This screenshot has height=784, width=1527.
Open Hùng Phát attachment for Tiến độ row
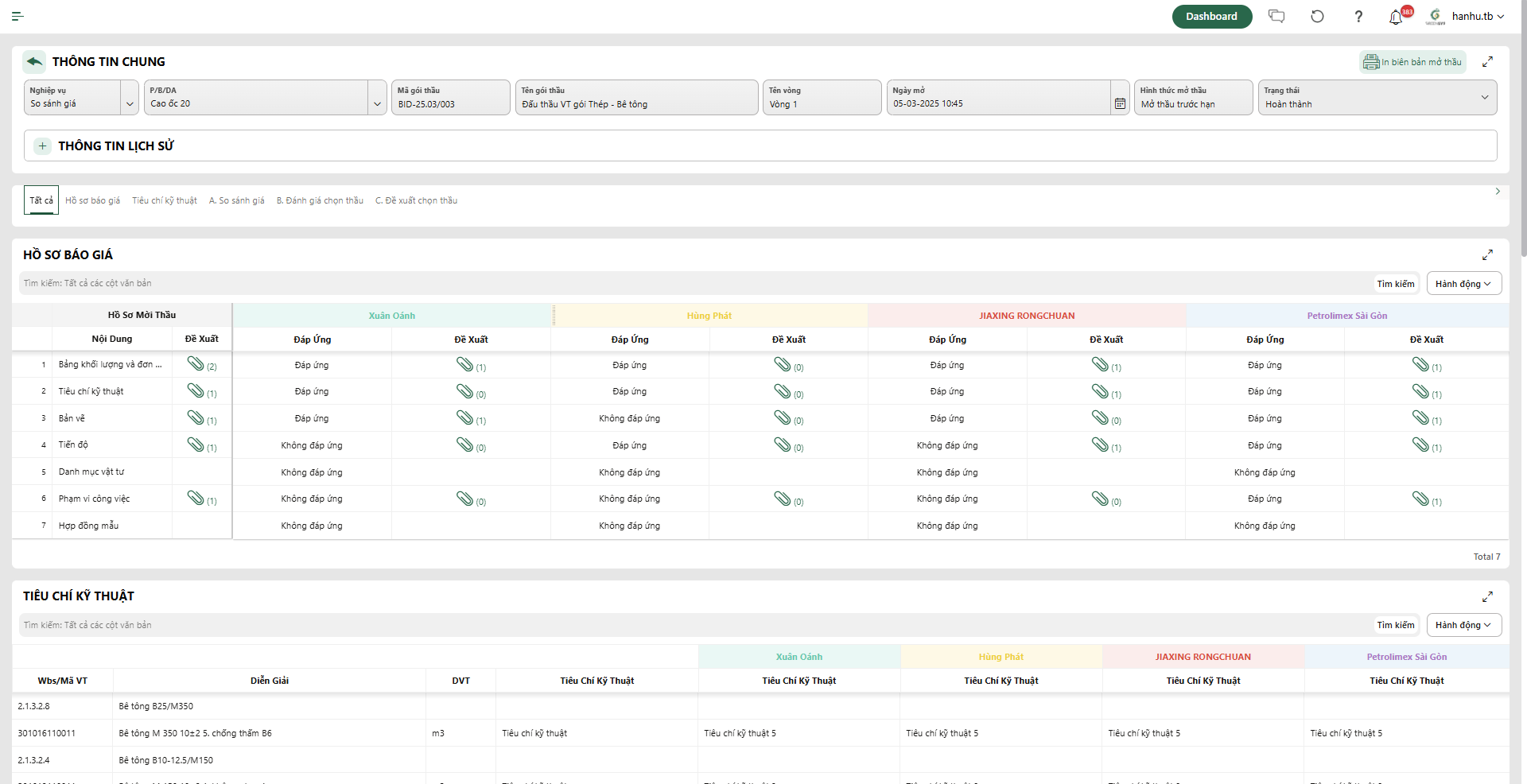(x=783, y=444)
